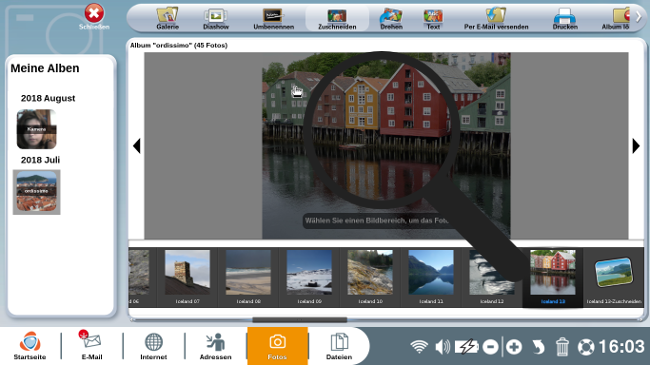This screenshot has width=650, height=365.
Task: Click the Album "ordissimo" (45 Fotos) title
Action: (179, 45)
